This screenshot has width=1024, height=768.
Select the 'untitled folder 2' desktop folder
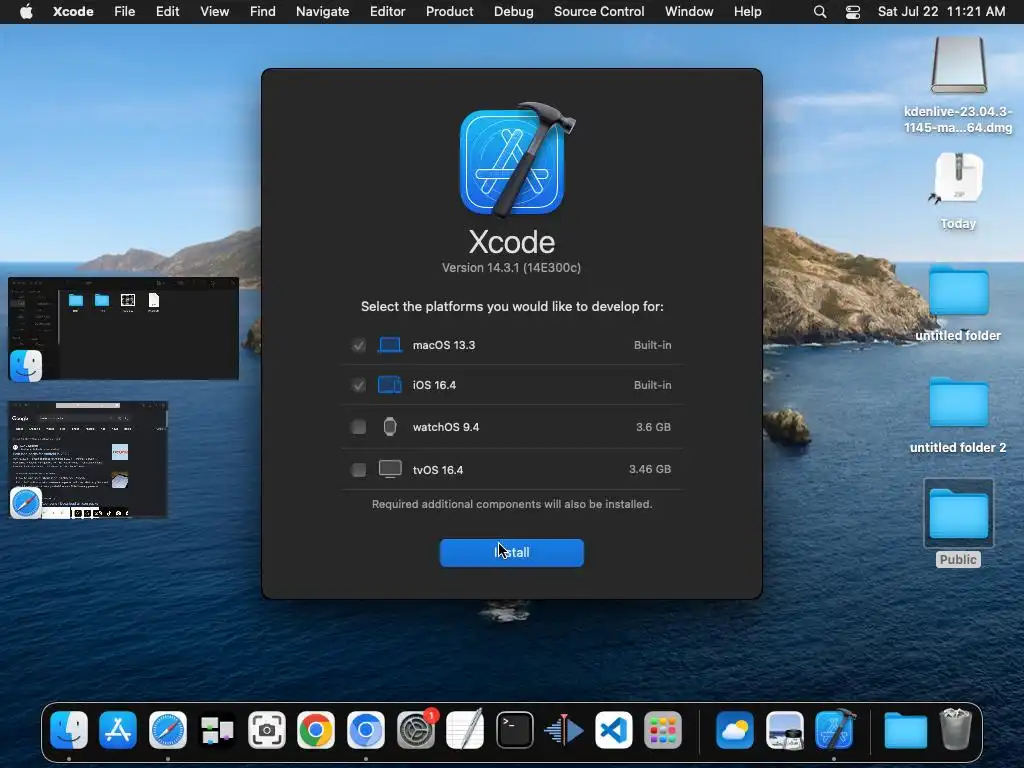[x=958, y=403]
